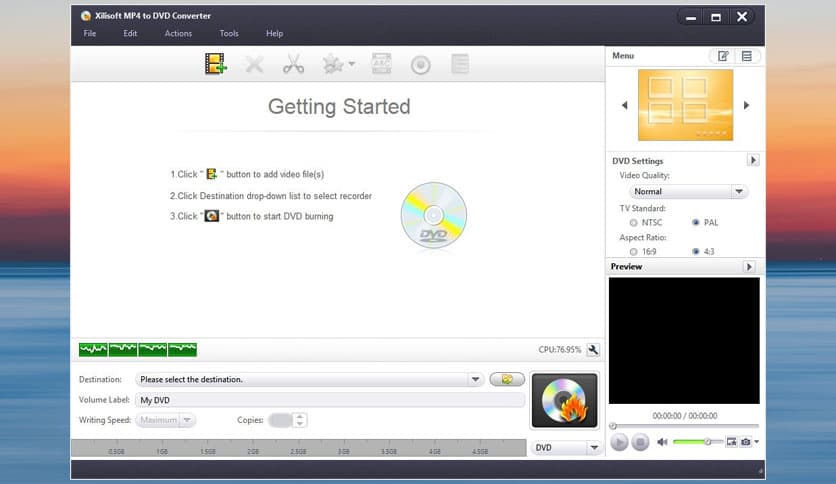Click the Audio disc toolbar icon
Viewport: 836px width, 484px height.
pyautogui.click(x=421, y=65)
